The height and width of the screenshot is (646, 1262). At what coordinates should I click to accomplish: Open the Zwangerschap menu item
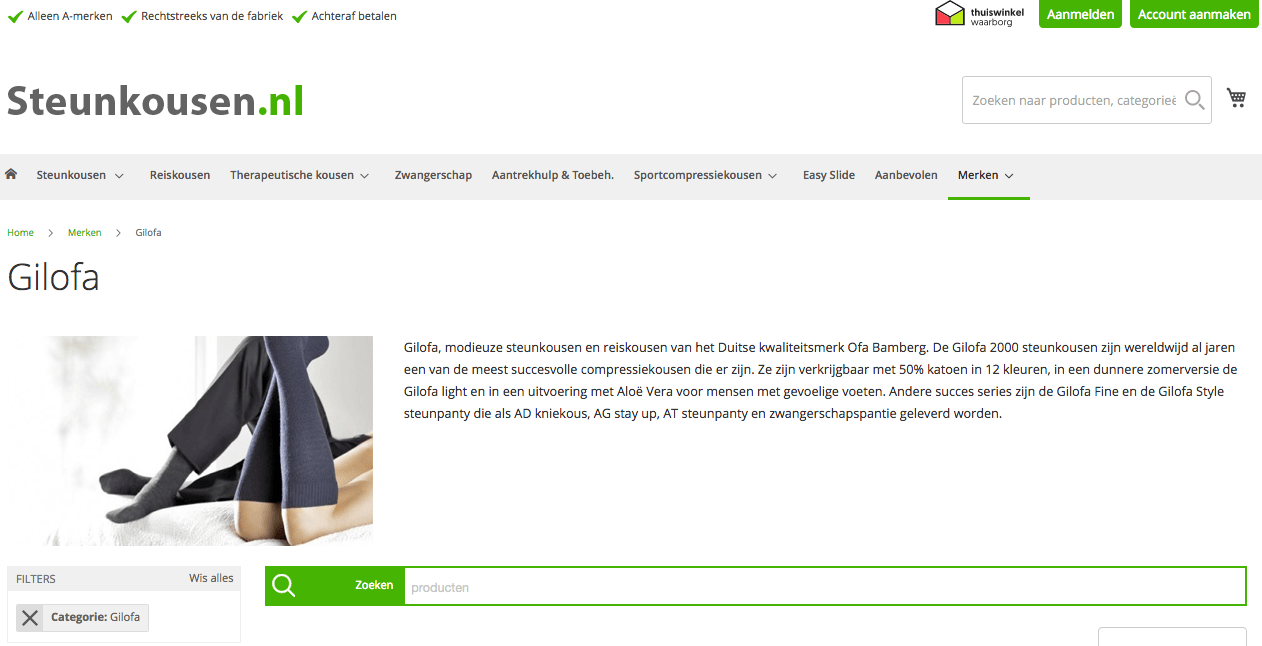coord(433,175)
